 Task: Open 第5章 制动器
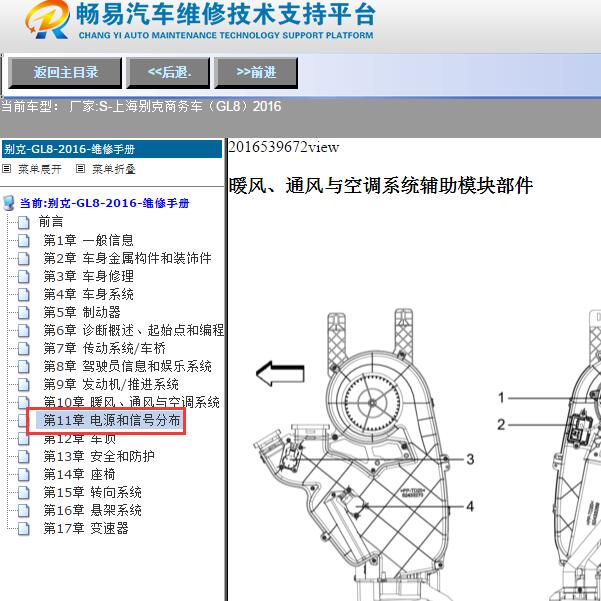(82, 312)
